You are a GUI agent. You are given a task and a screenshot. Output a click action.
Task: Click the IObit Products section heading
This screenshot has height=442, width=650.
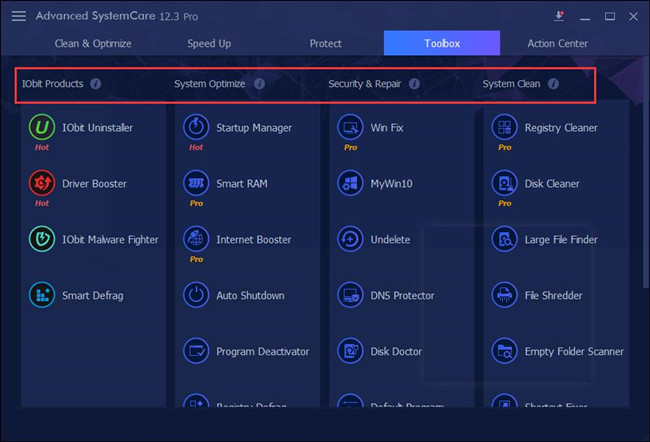[x=53, y=84]
